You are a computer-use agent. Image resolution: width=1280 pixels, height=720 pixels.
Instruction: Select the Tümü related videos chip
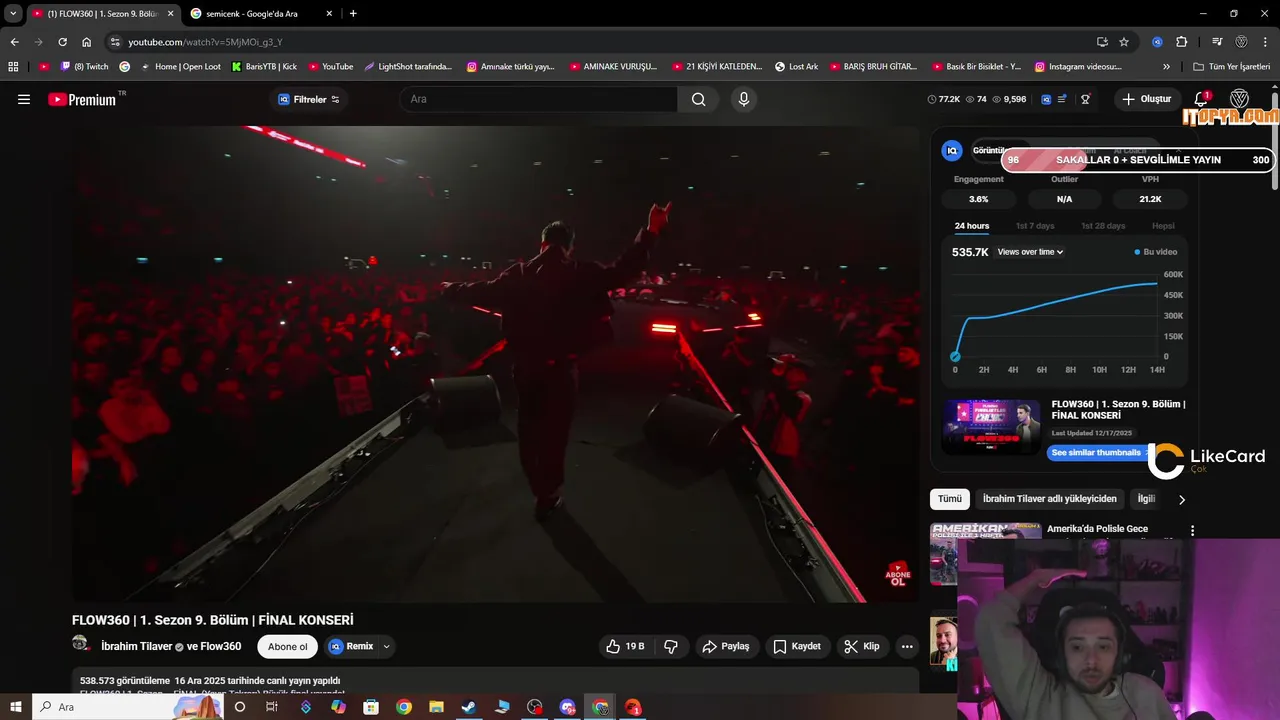coord(949,499)
